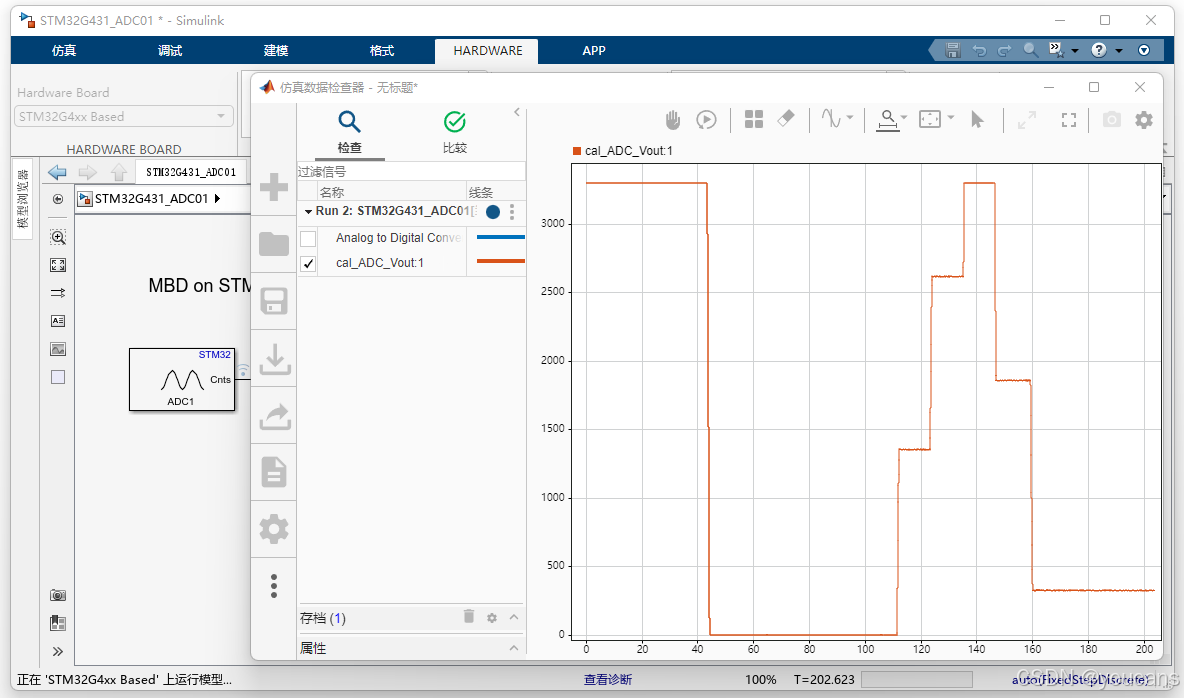Click the fit-to-view icon in the Simulink palette
The image size is (1184, 698).
[58, 265]
